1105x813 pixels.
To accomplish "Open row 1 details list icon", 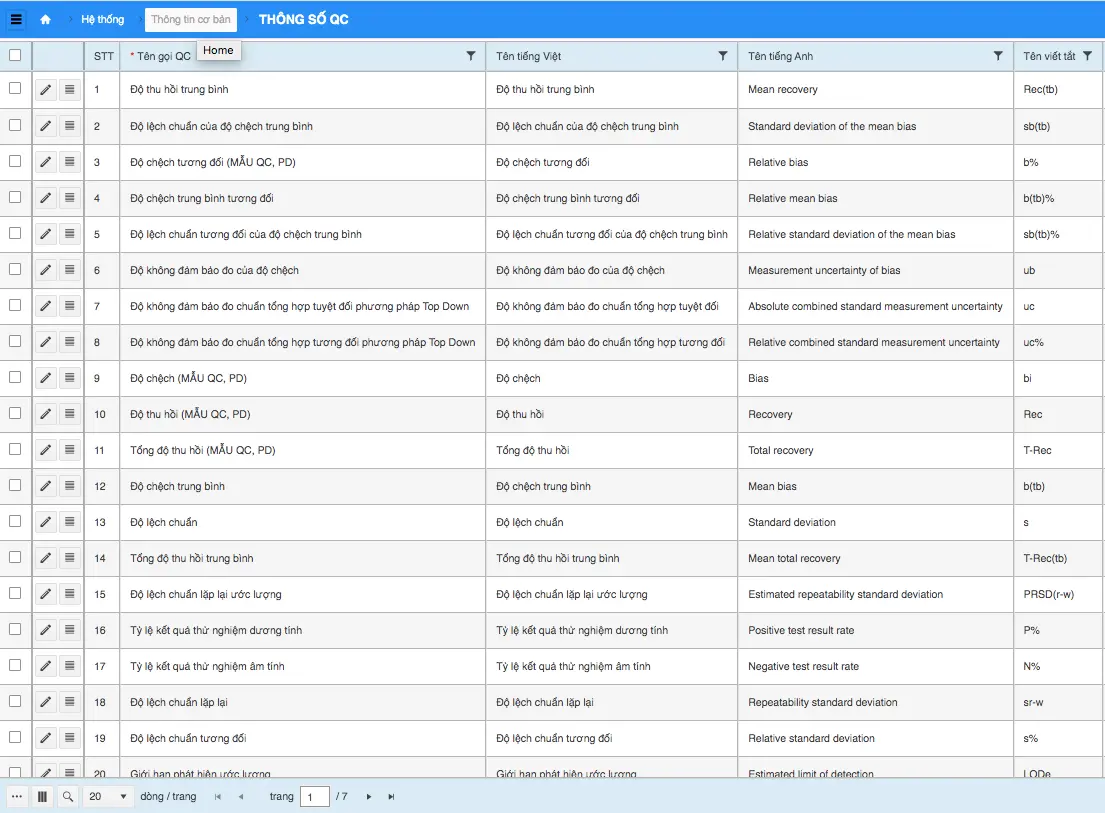I will pos(70,89).
